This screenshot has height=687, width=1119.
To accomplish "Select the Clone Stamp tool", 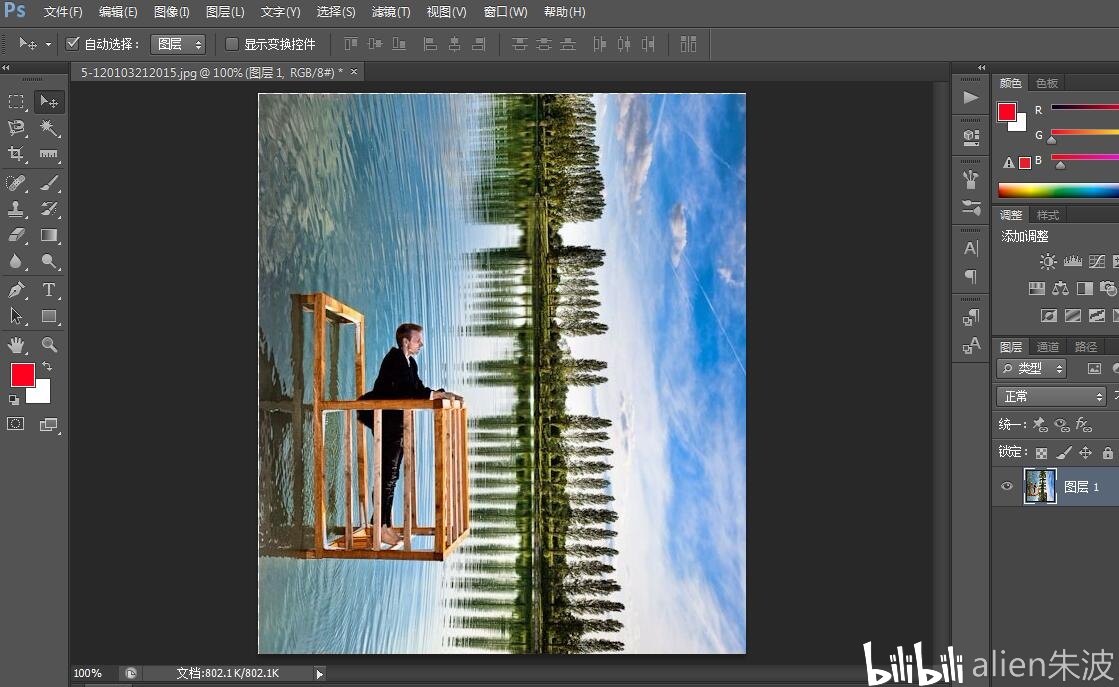I will pos(16,209).
